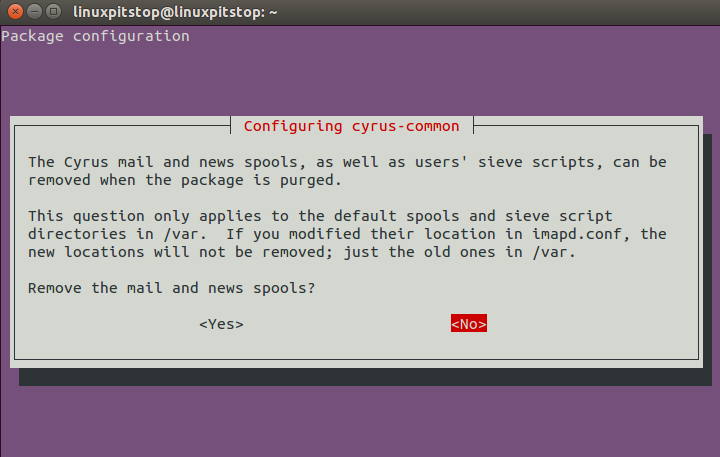Image resolution: width=720 pixels, height=457 pixels.
Task: Choose the highlighted <No> button
Action: (469, 324)
